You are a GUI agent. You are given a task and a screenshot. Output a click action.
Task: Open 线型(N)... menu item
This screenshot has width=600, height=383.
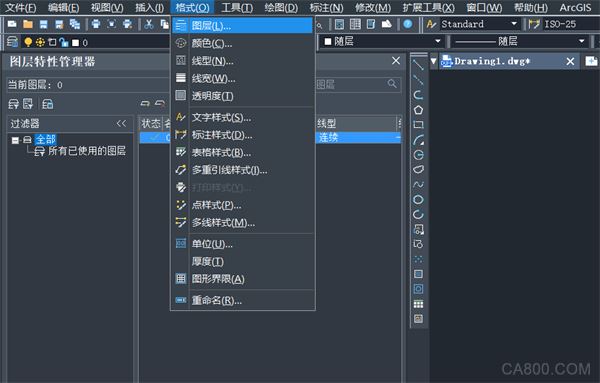pos(242,60)
